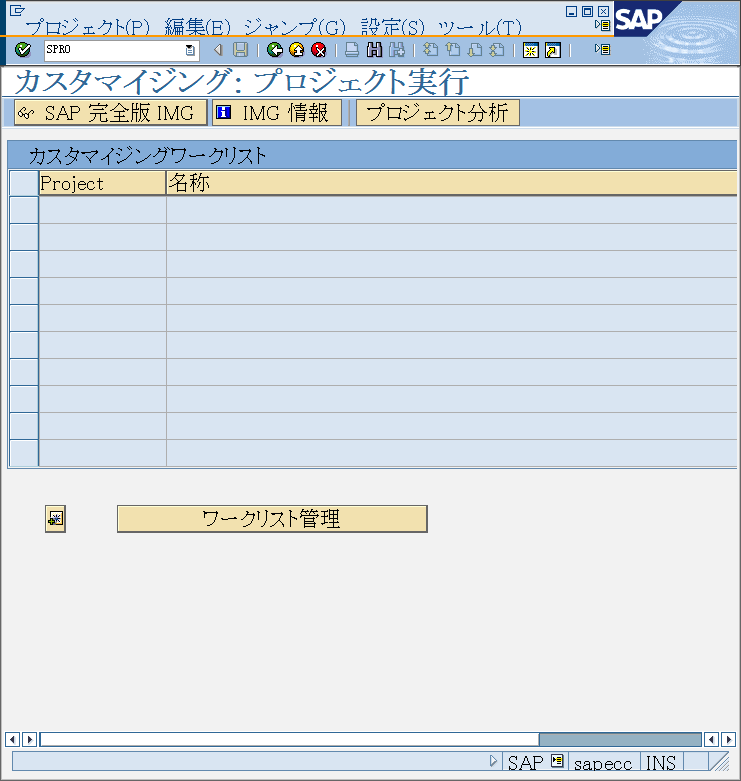Click the red Cancel icon

click(x=319, y=50)
